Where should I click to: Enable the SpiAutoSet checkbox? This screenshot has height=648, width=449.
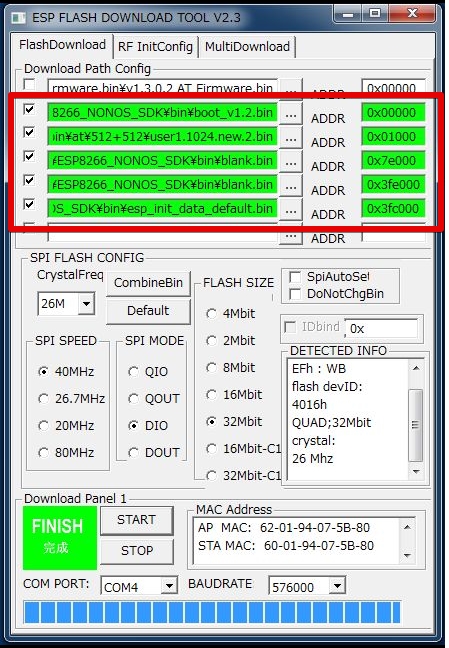coord(295,276)
